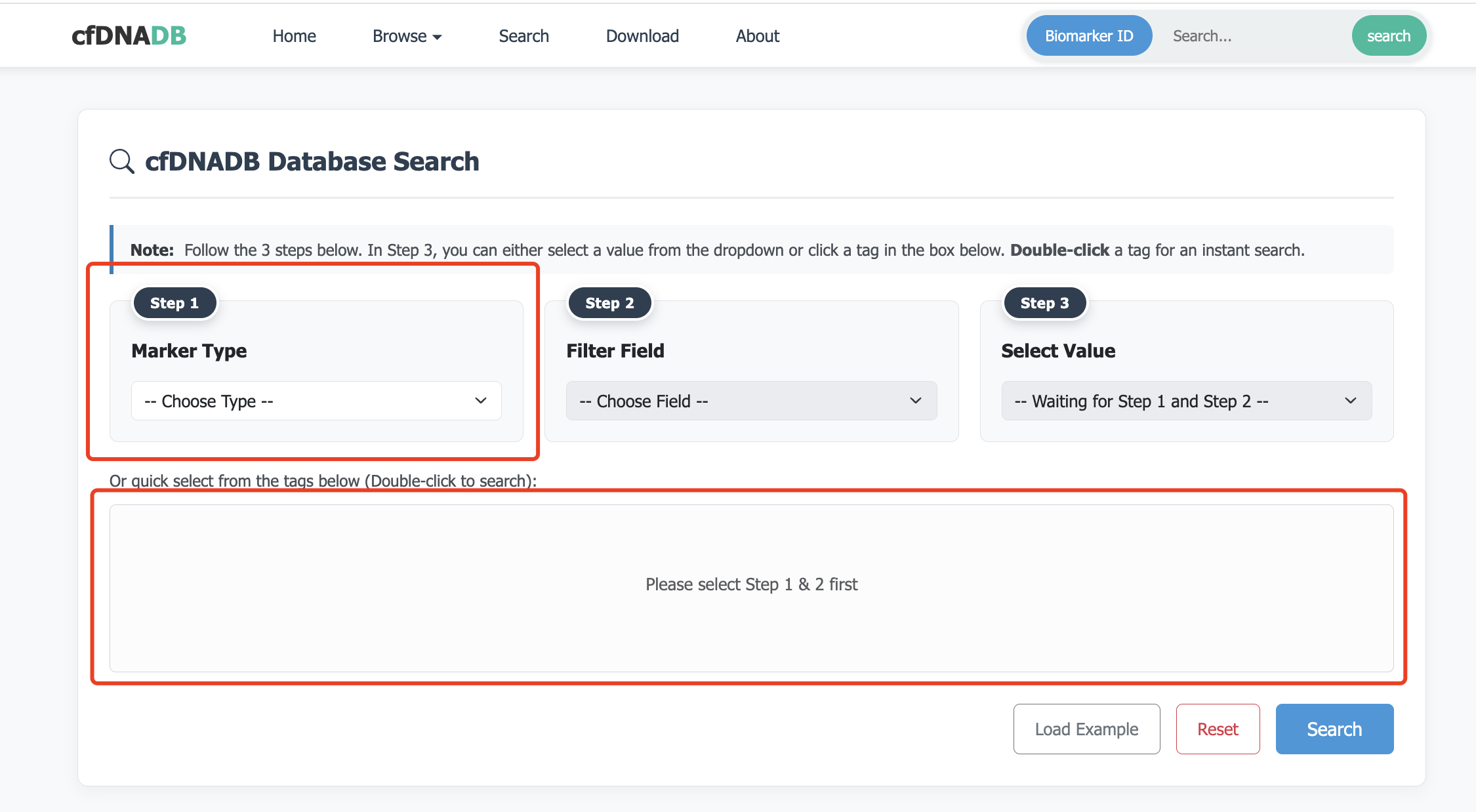The image size is (1476, 812).
Task: Click the 'Select Value' label
Action: point(1058,351)
